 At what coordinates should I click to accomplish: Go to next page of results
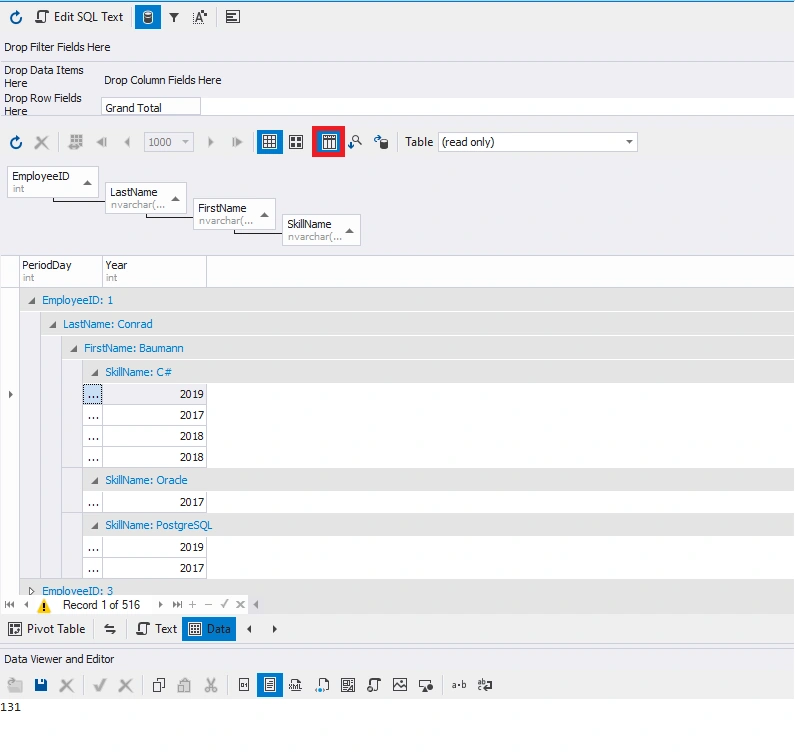[x=210, y=142]
